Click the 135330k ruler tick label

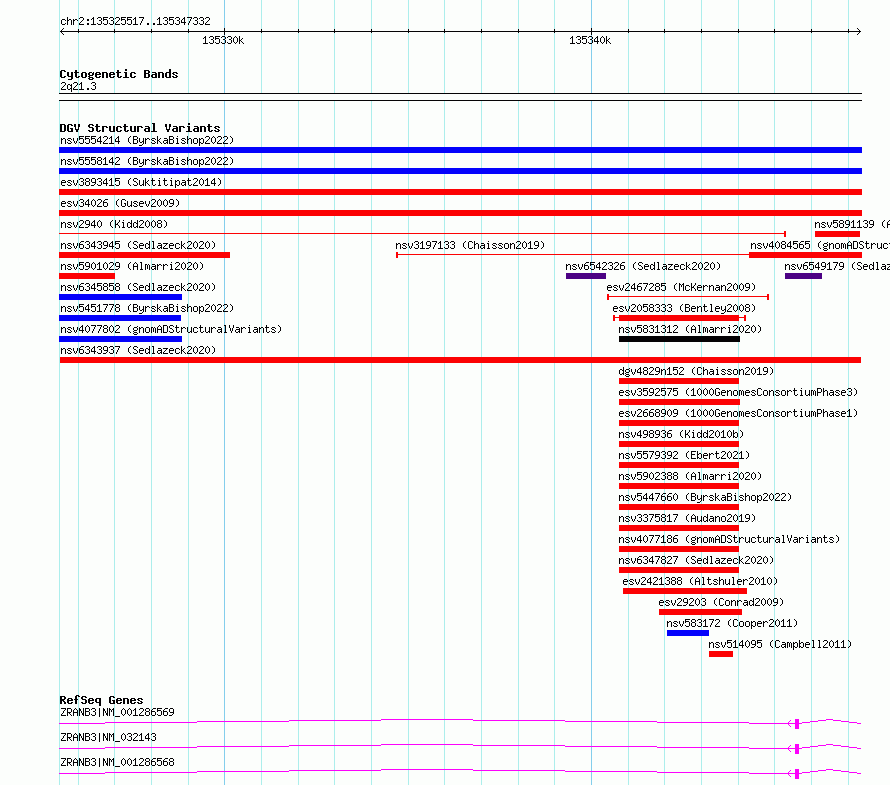(x=223, y=40)
